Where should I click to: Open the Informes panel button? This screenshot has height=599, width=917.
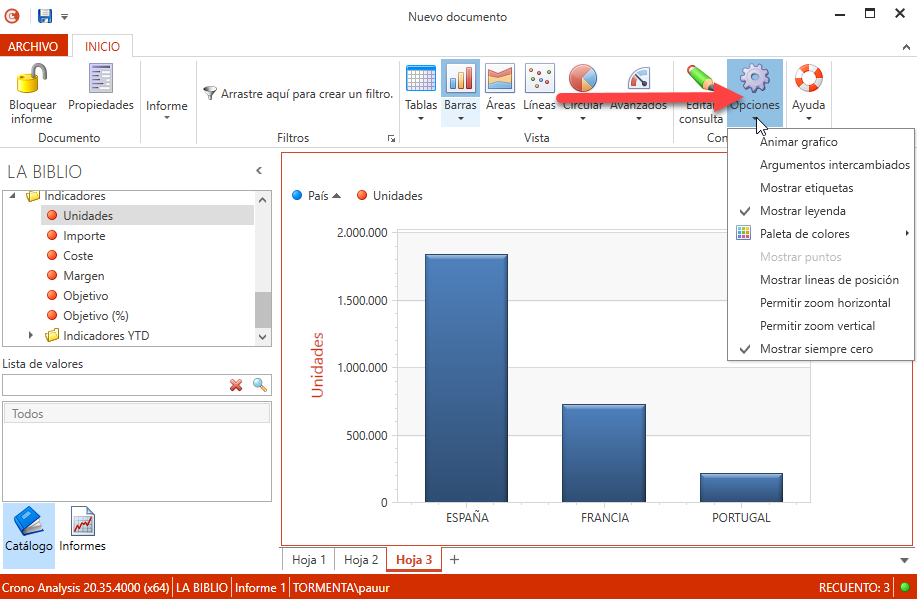click(x=82, y=529)
